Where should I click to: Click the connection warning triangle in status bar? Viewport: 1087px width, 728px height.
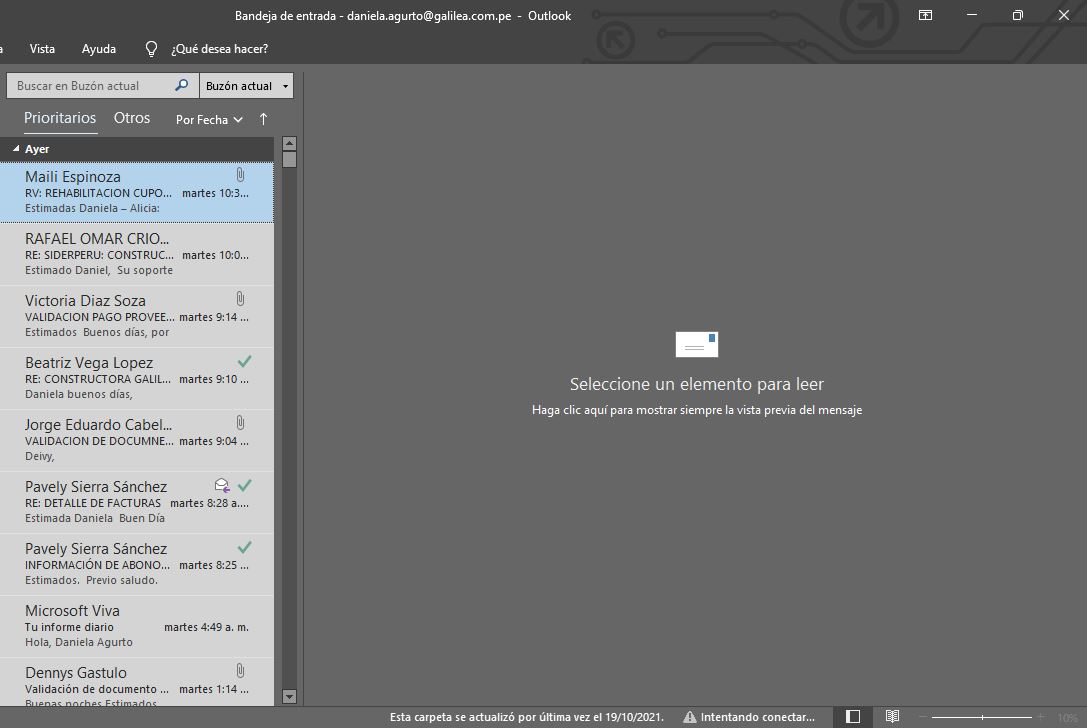(690, 717)
